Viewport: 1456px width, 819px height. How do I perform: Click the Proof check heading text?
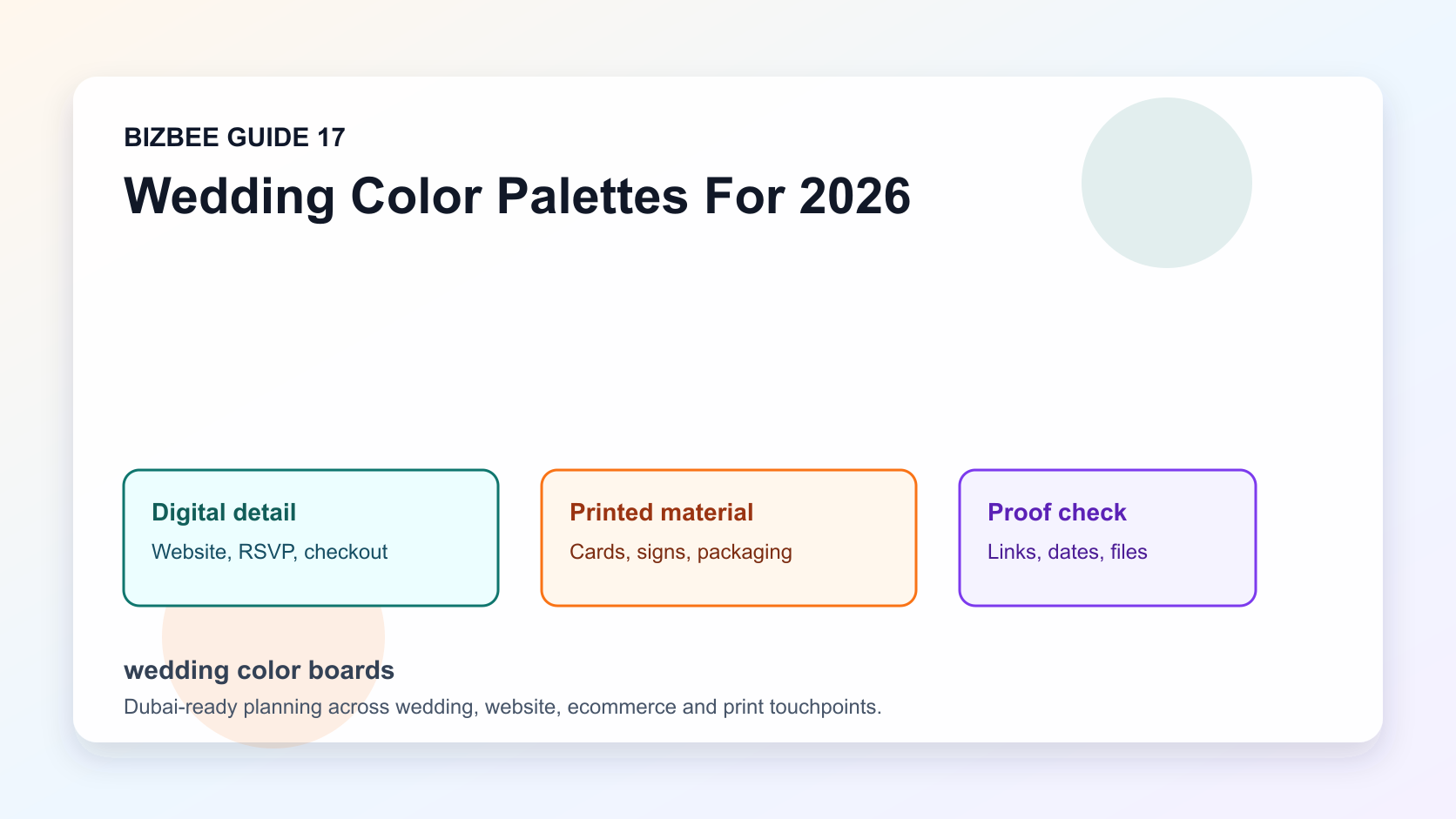pyautogui.click(x=1057, y=512)
